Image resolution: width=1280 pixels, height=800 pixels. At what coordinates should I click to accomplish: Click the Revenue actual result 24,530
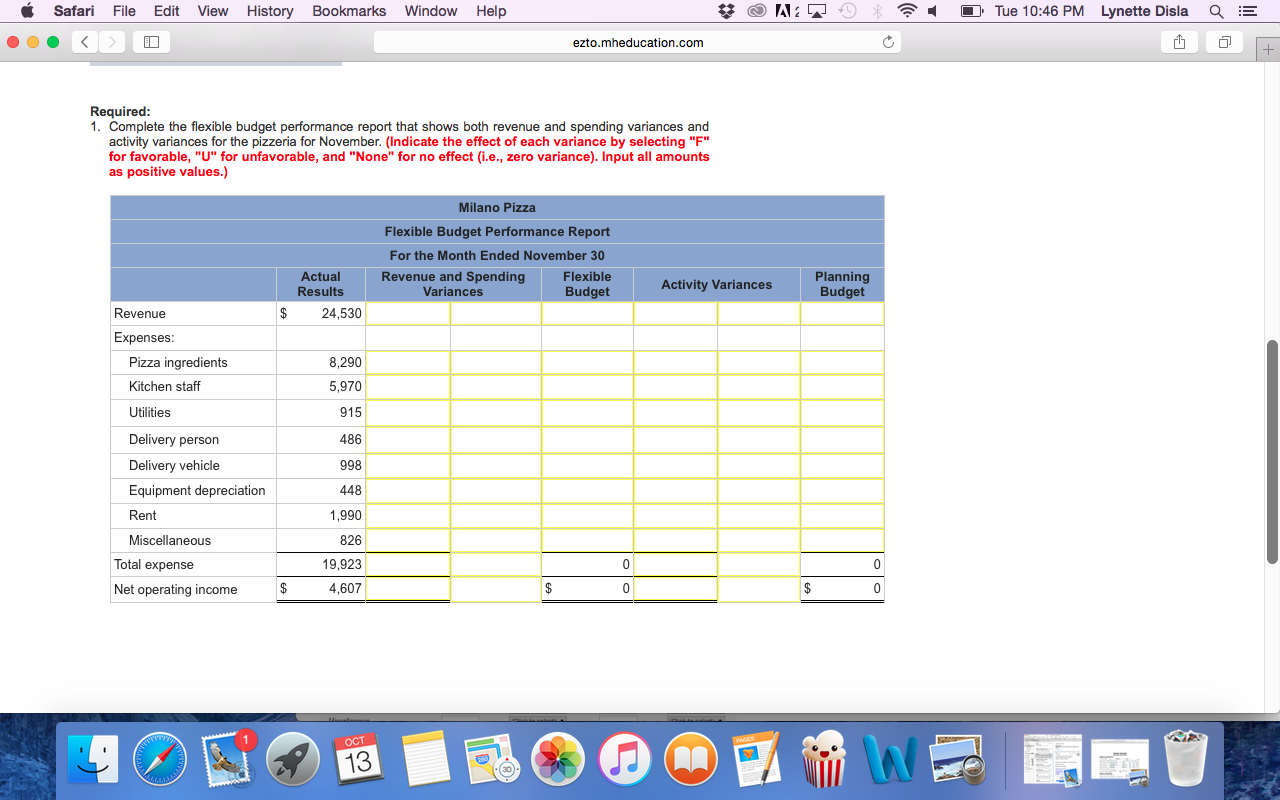click(342, 314)
